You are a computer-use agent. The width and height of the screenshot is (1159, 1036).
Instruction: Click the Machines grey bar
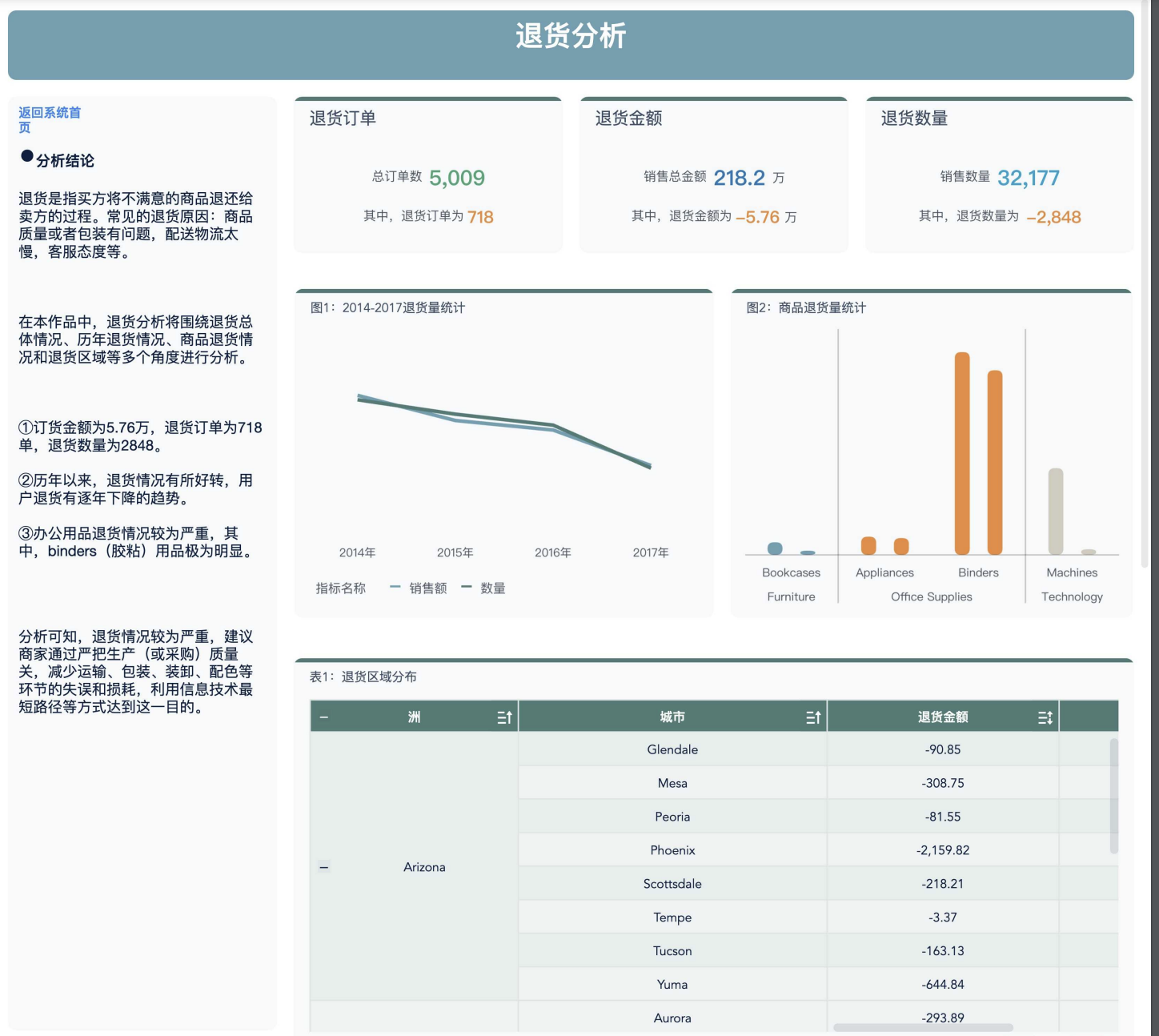coord(1056,511)
